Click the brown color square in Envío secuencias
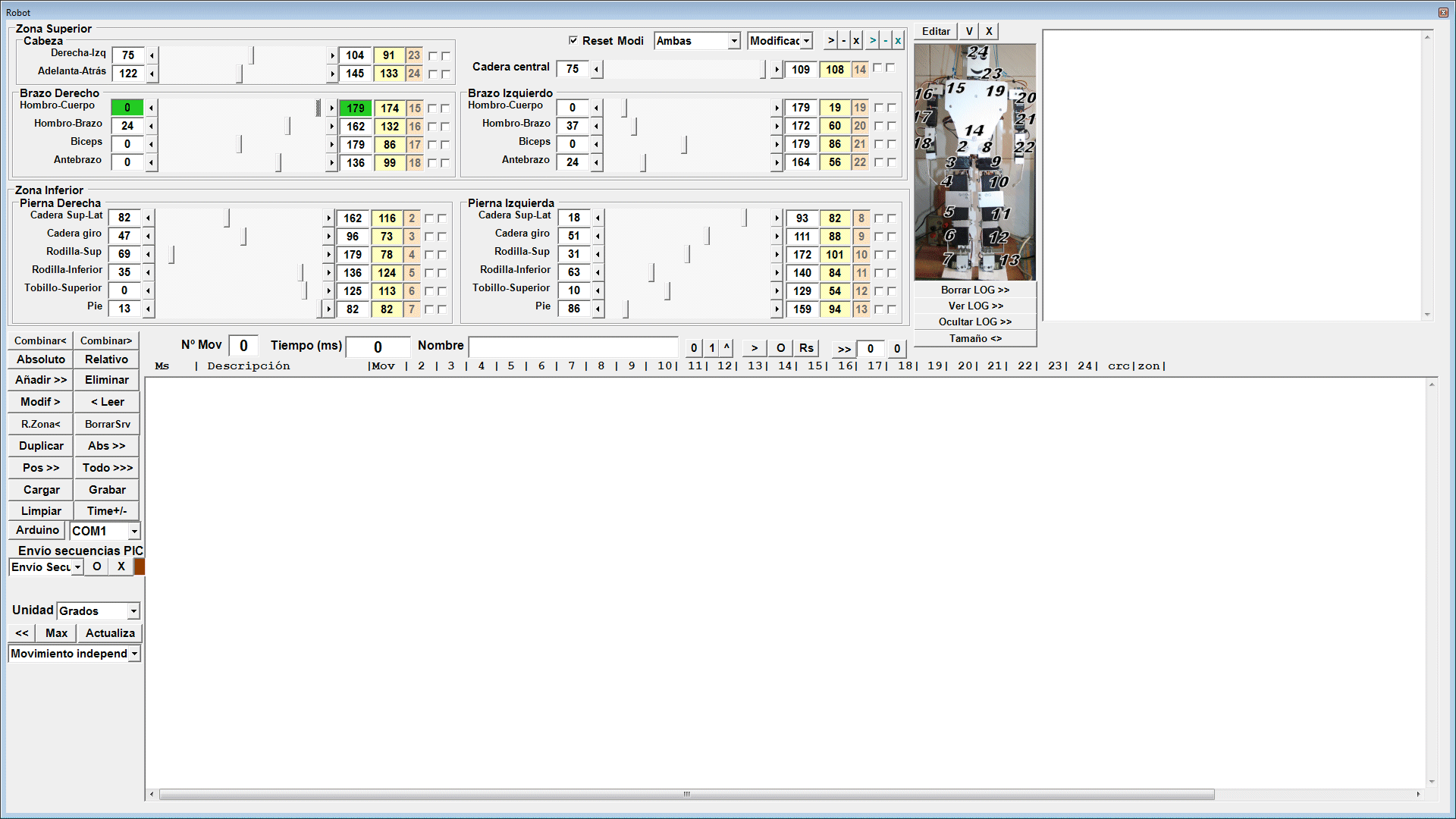 pos(140,566)
